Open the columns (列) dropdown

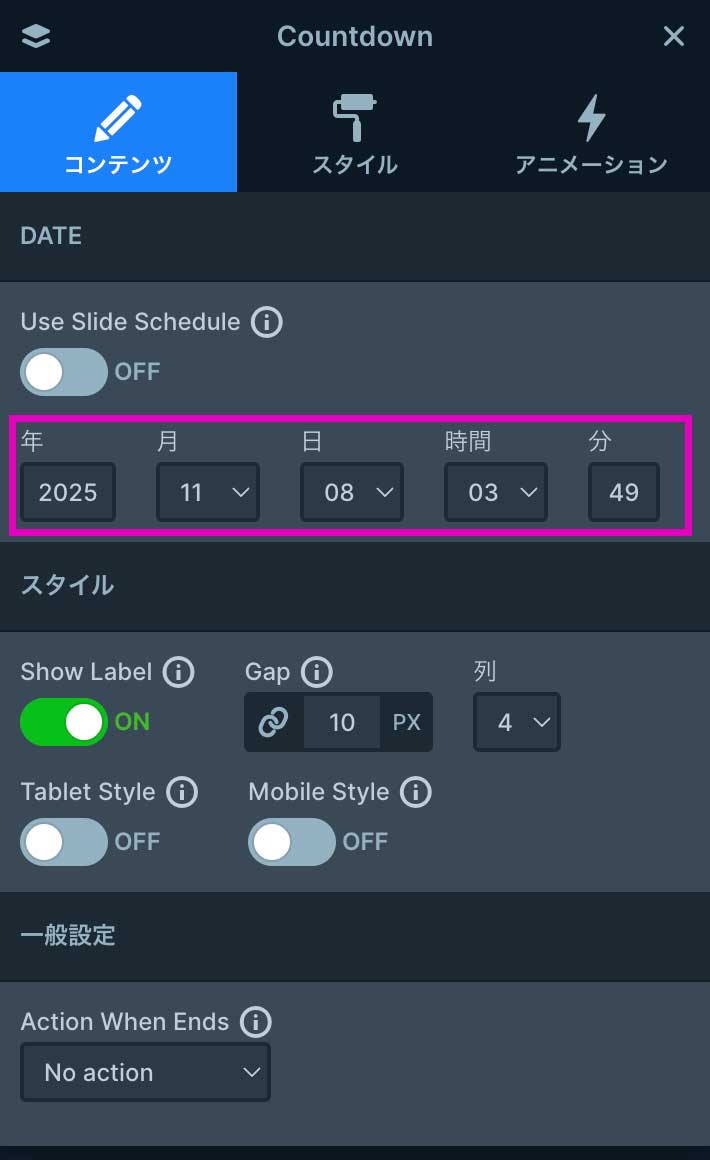pyautogui.click(x=516, y=722)
